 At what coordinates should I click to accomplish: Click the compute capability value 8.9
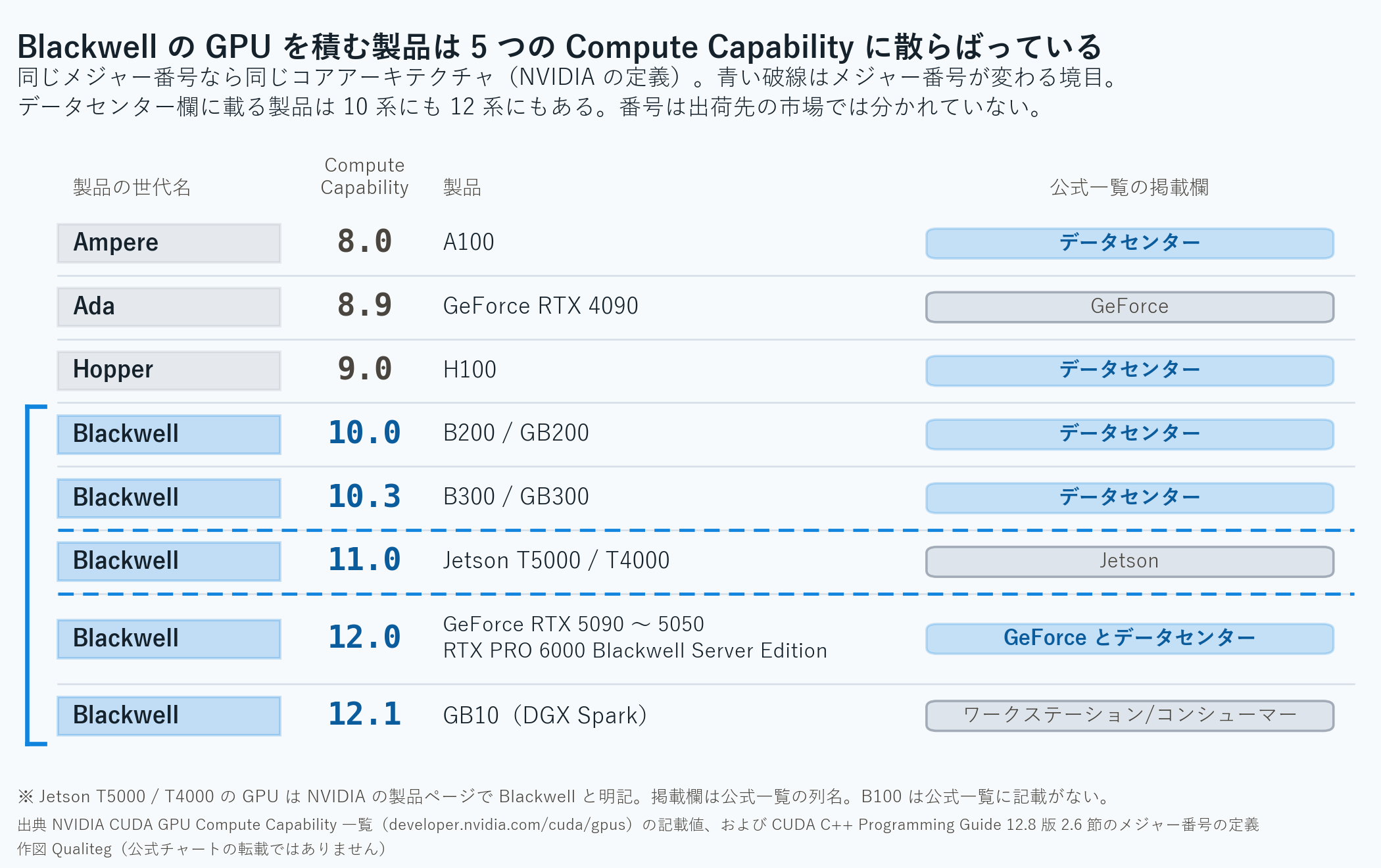tap(365, 305)
